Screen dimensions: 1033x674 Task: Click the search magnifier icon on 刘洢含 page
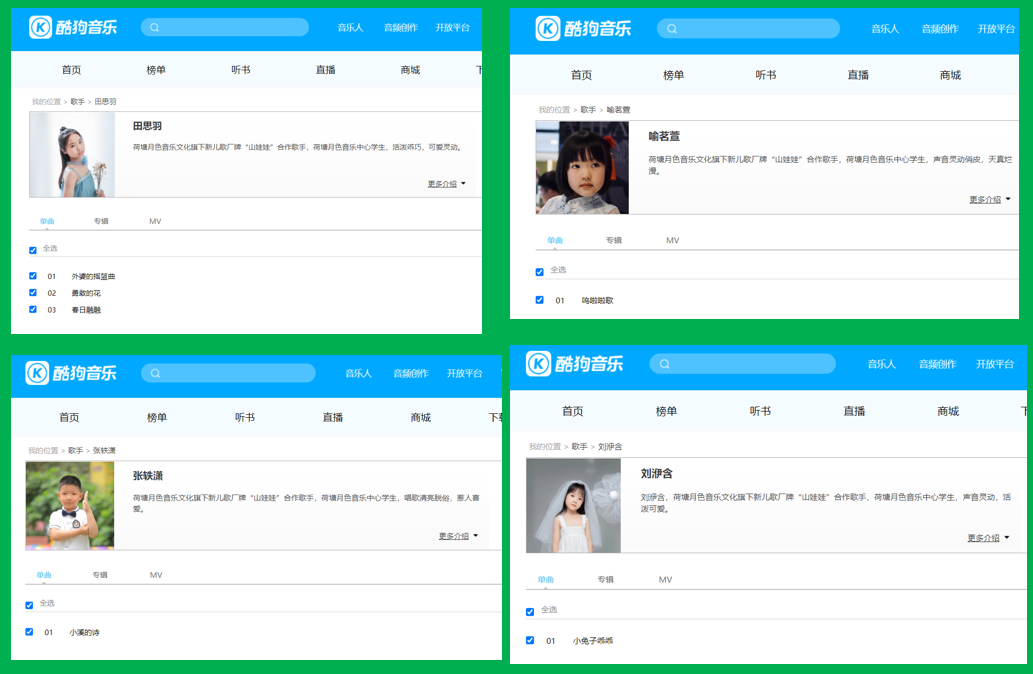click(664, 364)
